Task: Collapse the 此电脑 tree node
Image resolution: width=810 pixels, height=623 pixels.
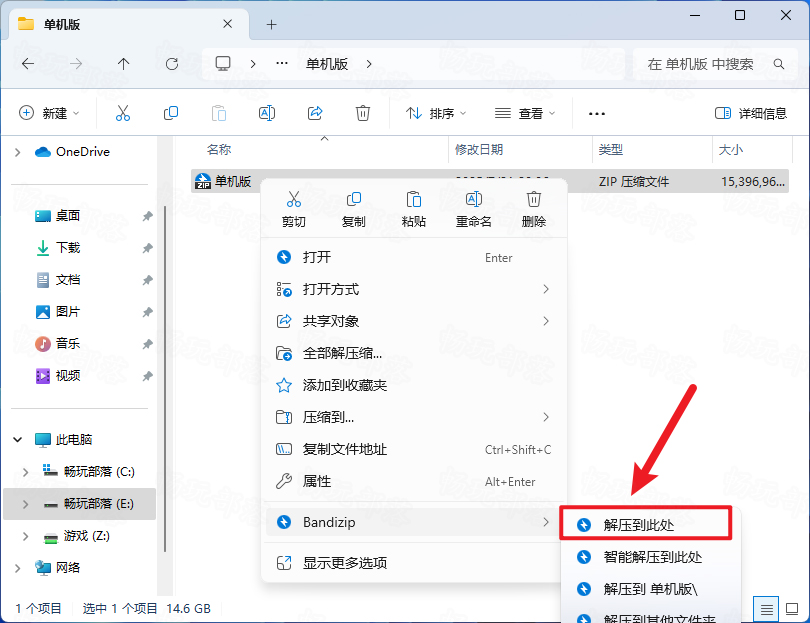Action: [x=18, y=440]
